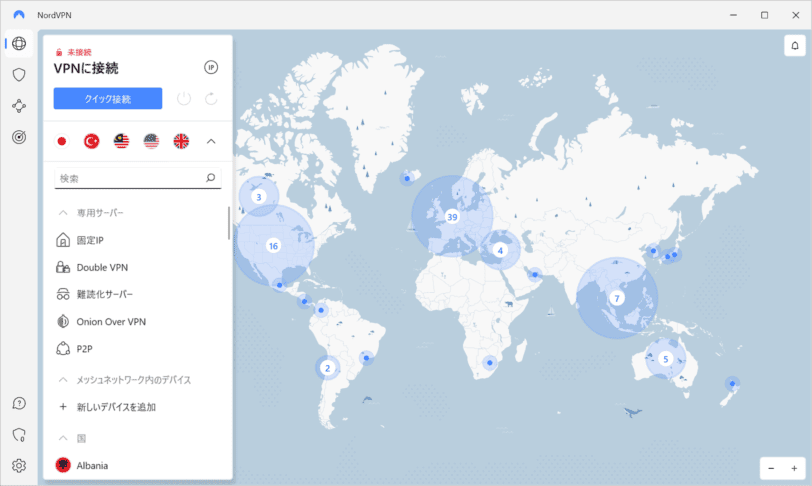Open the Dark Web Monitor target icon
The width and height of the screenshot is (812, 486).
(19, 137)
